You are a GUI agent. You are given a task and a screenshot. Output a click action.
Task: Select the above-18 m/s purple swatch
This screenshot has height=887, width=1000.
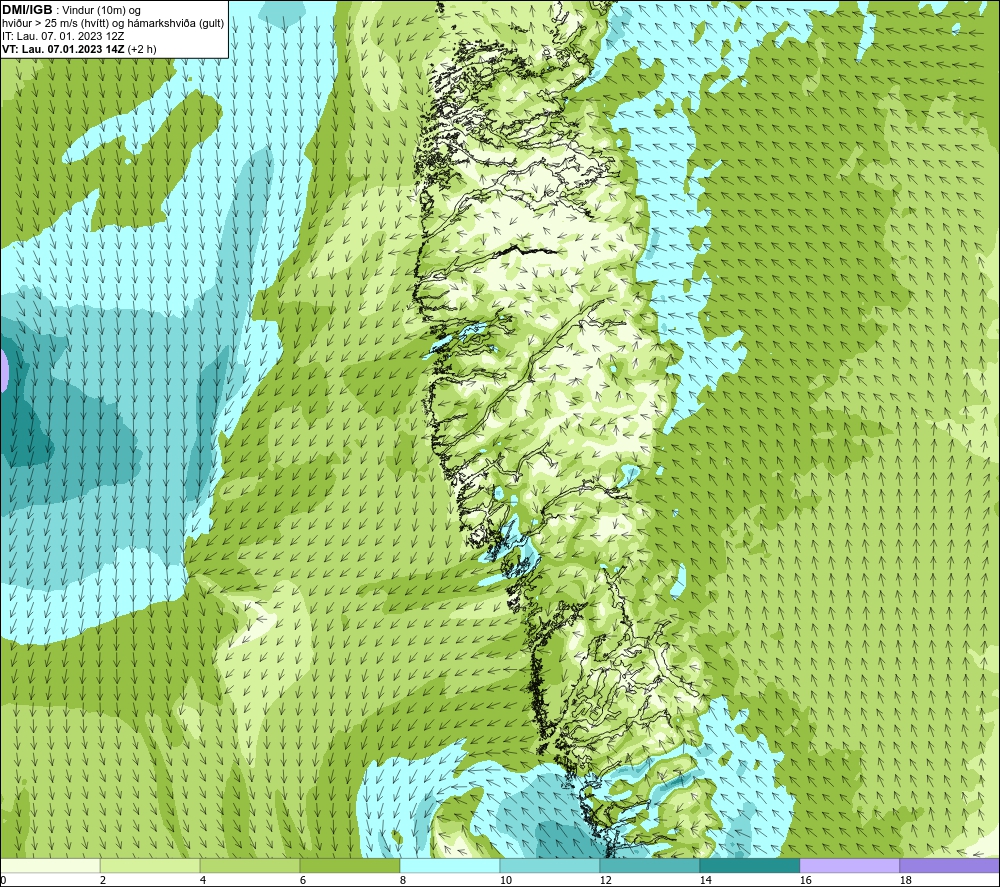click(950, 865)
